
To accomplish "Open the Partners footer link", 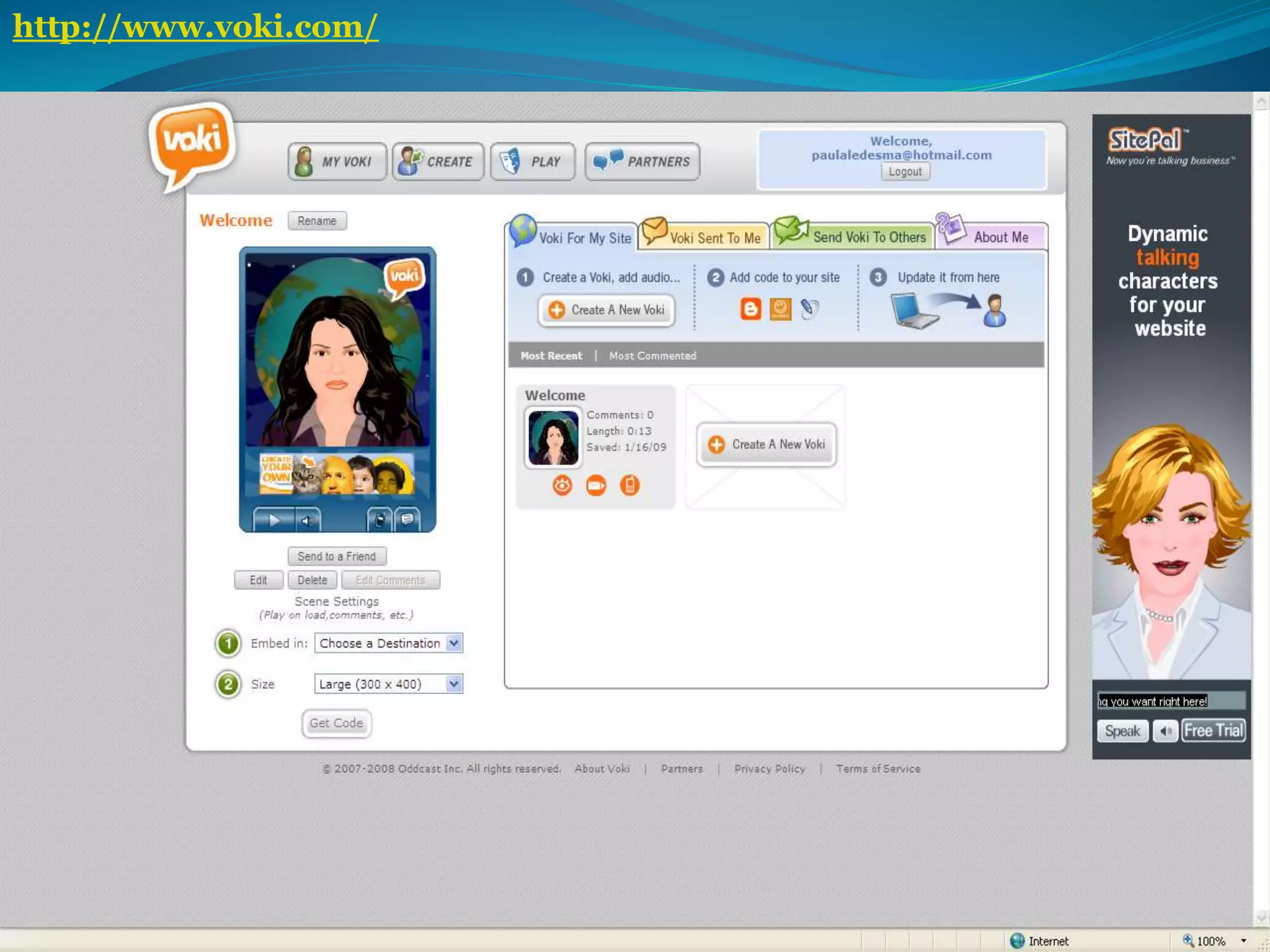I will 682,769.
